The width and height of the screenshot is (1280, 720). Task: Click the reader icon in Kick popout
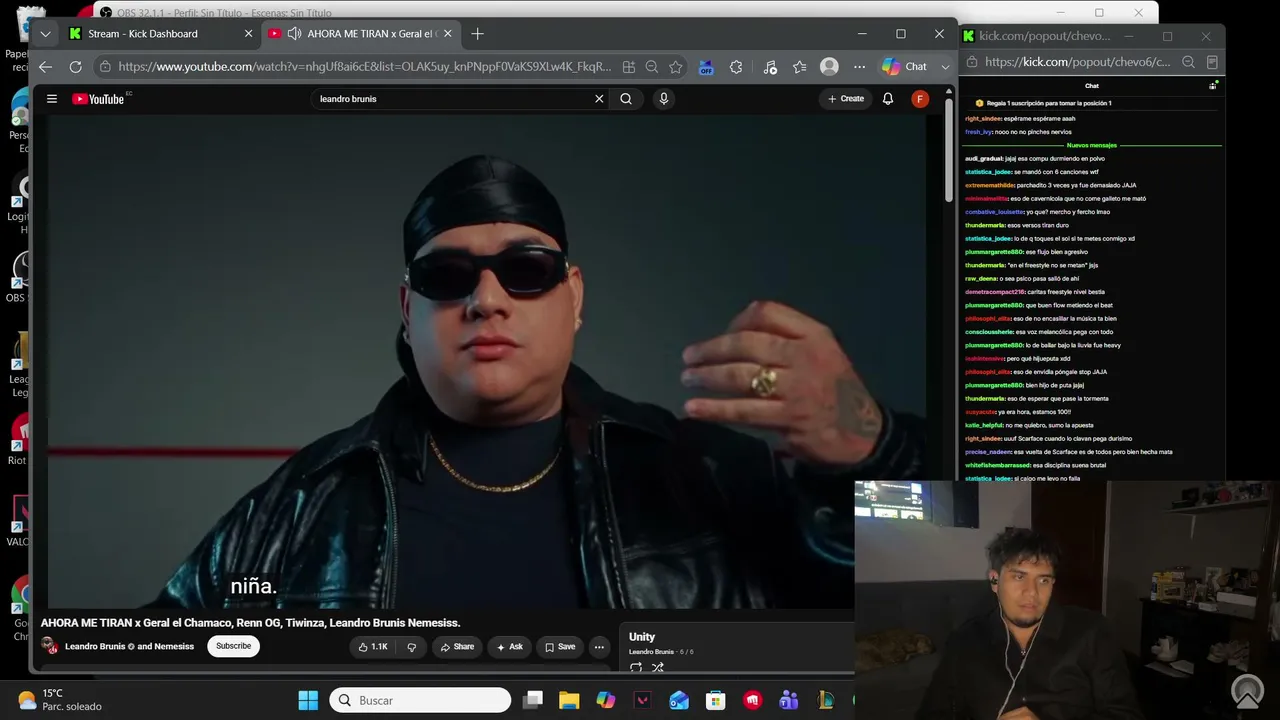coord(1212,62)
